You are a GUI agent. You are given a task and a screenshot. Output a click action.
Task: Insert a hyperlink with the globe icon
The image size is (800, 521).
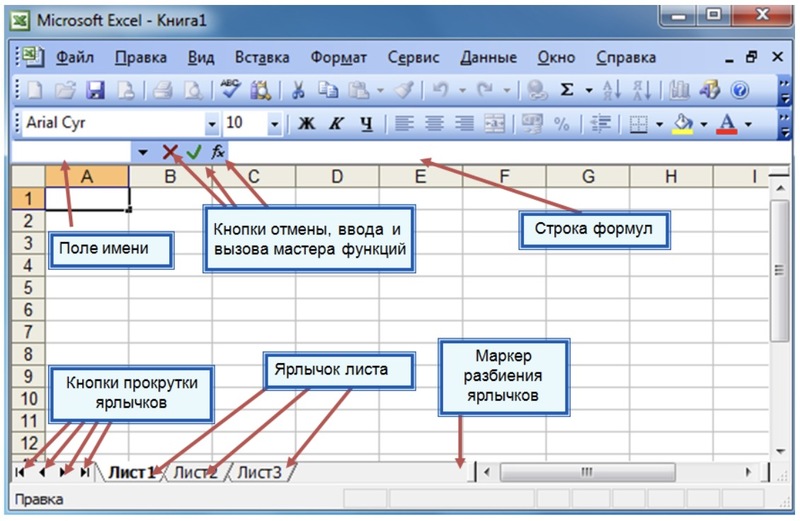[537, 90]
